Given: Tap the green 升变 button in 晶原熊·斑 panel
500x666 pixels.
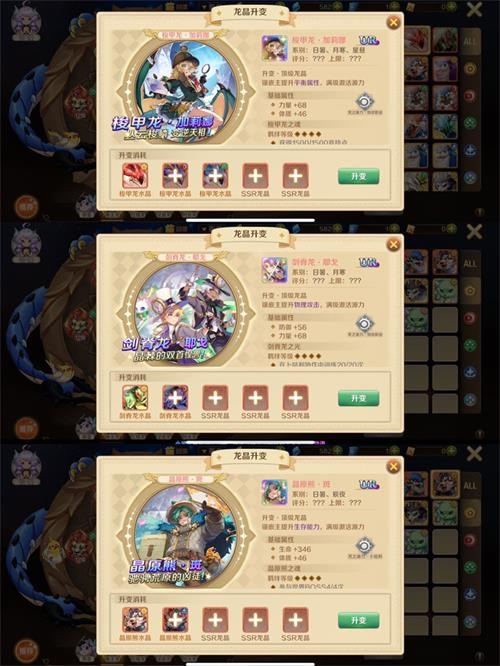Looking at the screenshot, I should click(x=359, y=620).
